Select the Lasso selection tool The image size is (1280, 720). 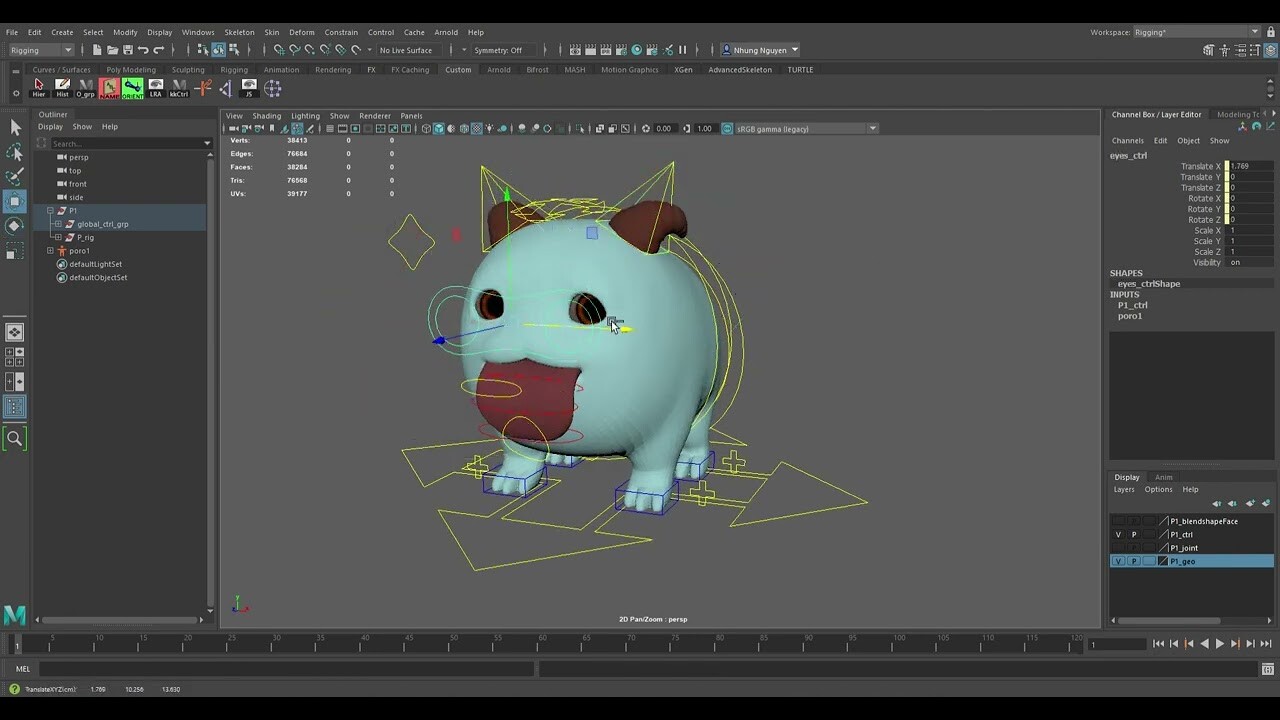click(x=14, y=152)
